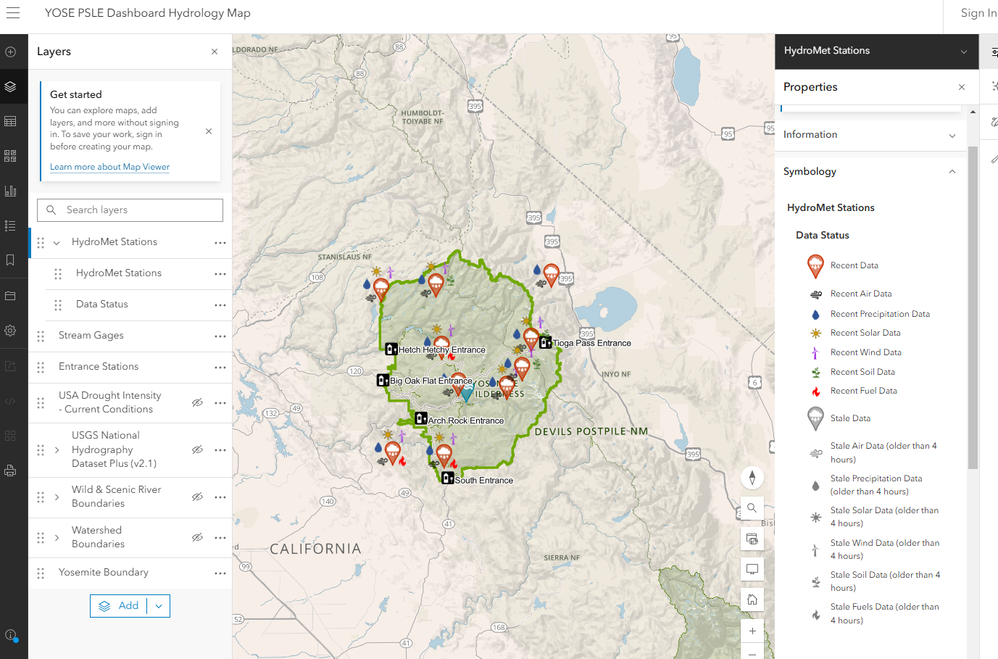The height and width of the screenshot is (659, 998).
Task: Click the Search layers input field
Action: (130, 210)
